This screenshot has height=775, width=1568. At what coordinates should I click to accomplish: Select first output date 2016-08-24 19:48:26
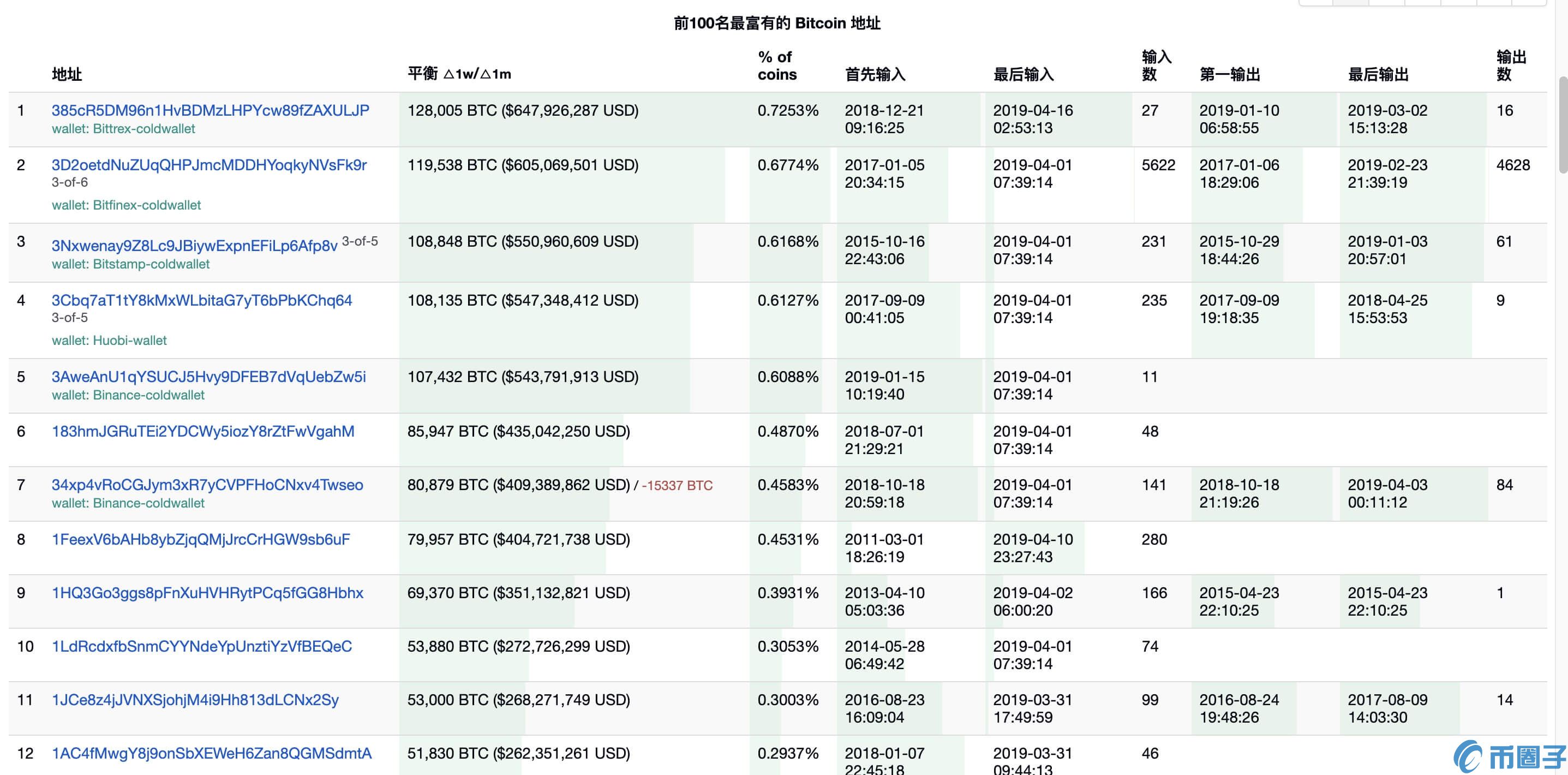tap(1240, 708)
